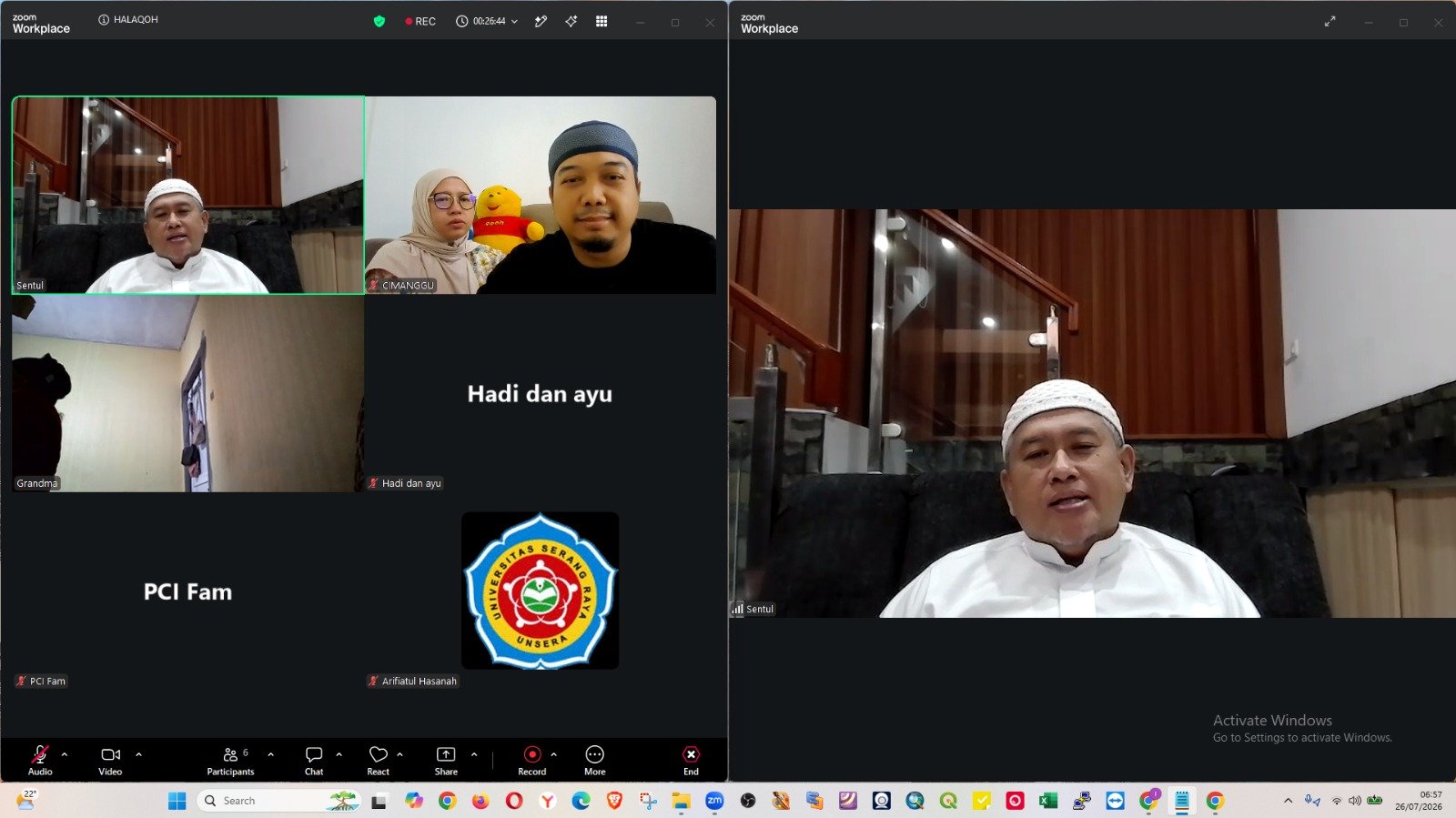This screenshot has height=818, width=1456.
Task: Open Firefox from the taskbar
Action: pyautogui.click(x=480, y=801)
